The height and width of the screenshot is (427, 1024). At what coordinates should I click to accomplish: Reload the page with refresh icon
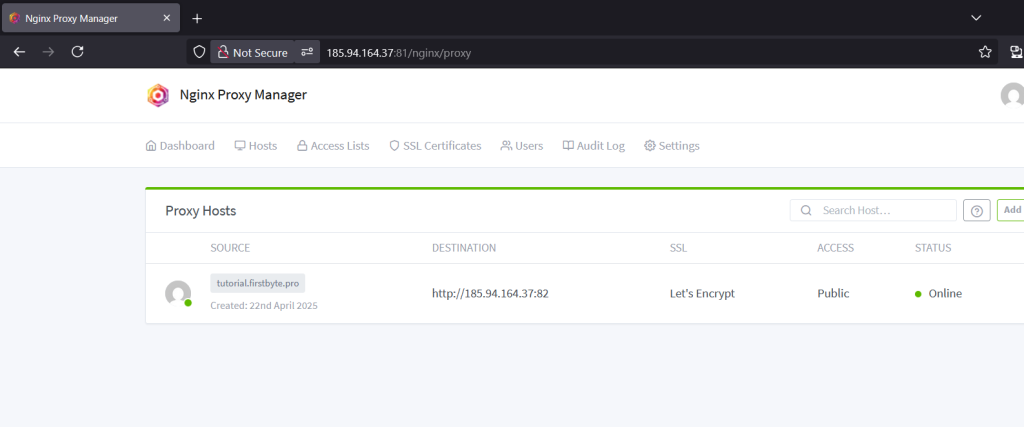point(77,52)
